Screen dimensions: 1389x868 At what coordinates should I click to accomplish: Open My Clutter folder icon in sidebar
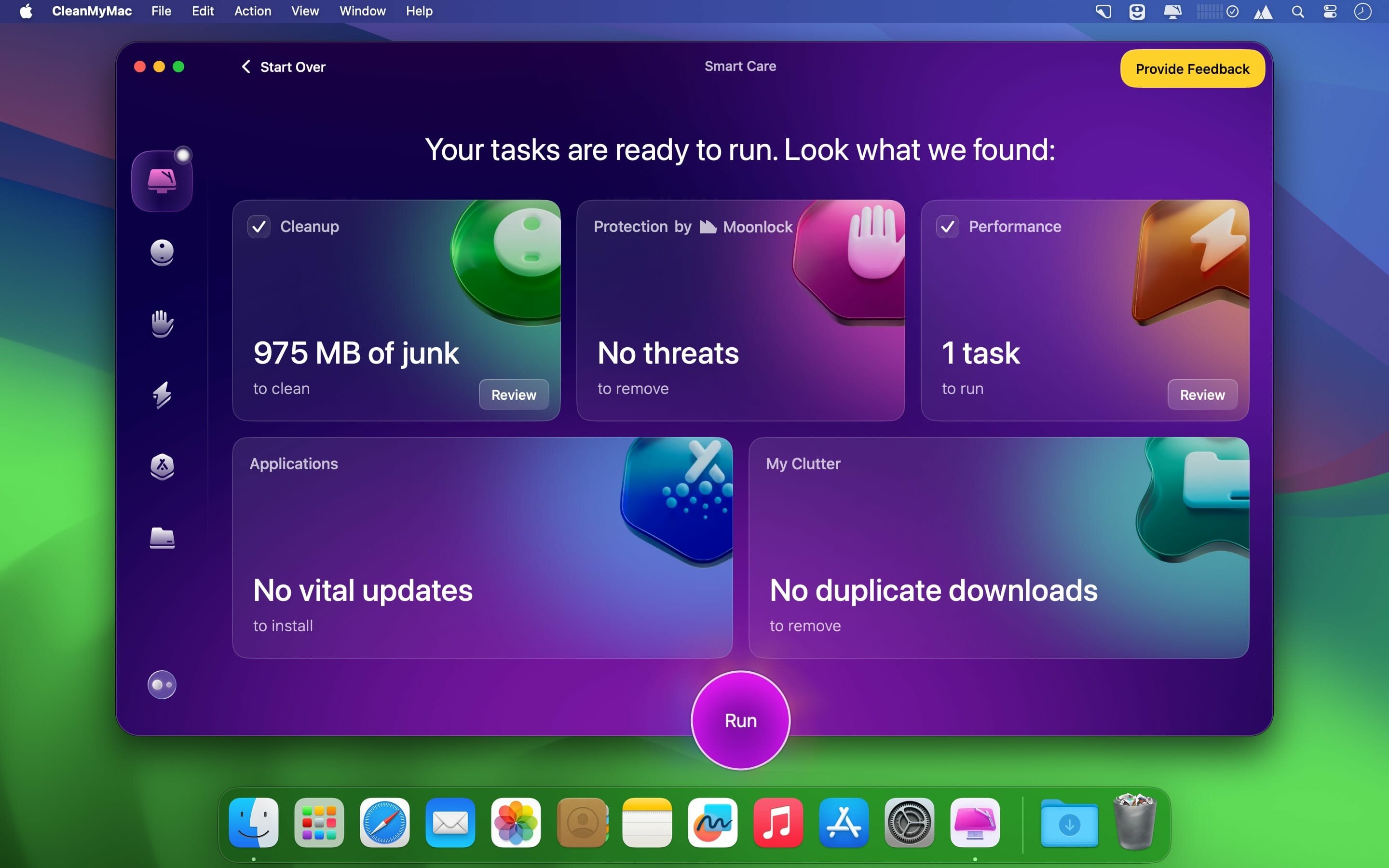click(x=162, y=538)
